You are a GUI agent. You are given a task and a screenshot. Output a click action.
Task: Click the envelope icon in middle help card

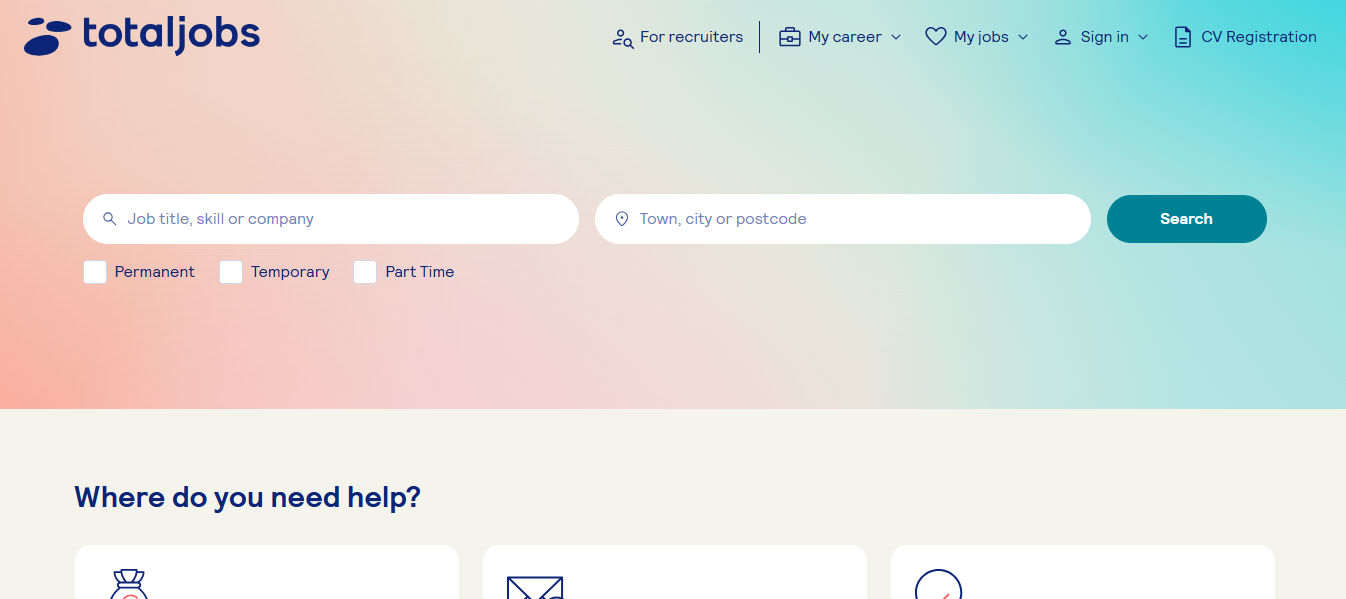(536, 590)
